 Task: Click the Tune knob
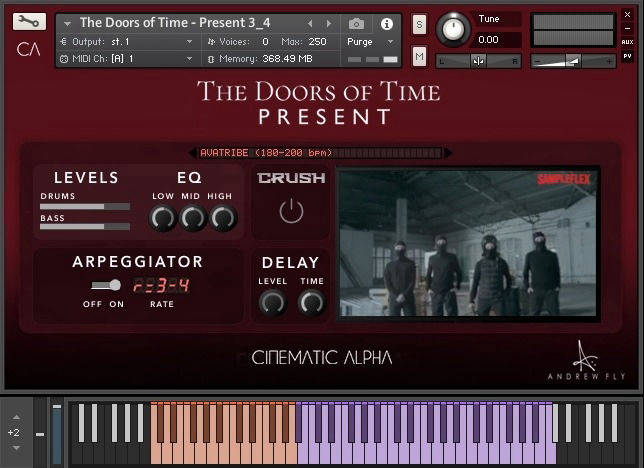pyautogui.click(x=453, y=29)
